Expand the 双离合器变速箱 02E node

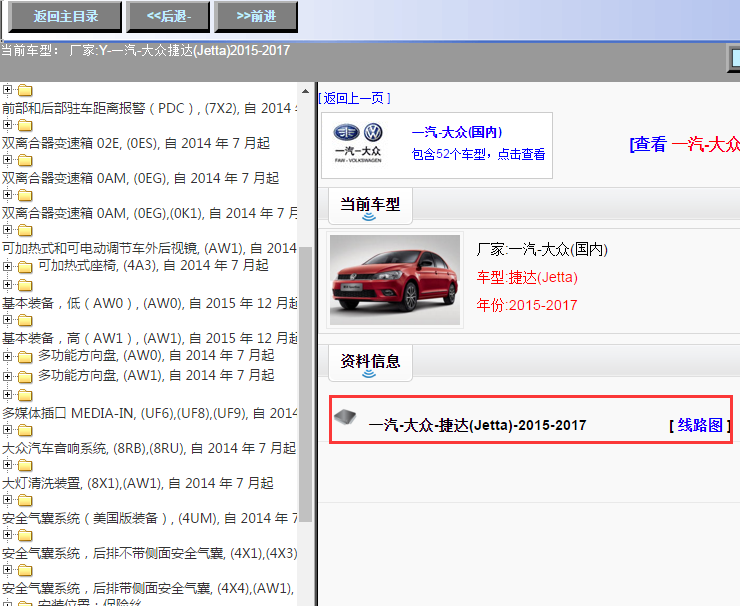[7, 125]
